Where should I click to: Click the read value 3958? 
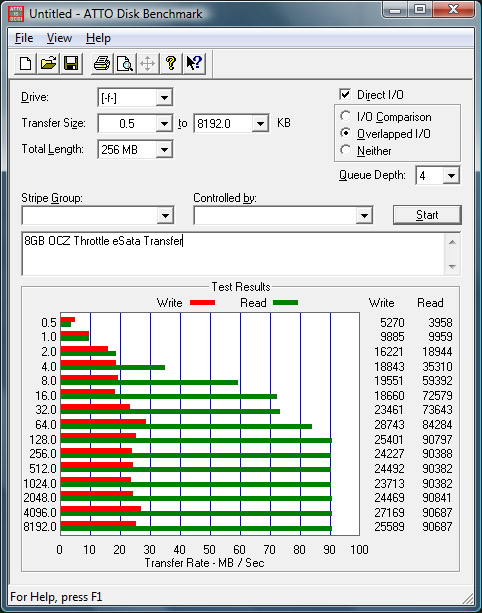440,323
